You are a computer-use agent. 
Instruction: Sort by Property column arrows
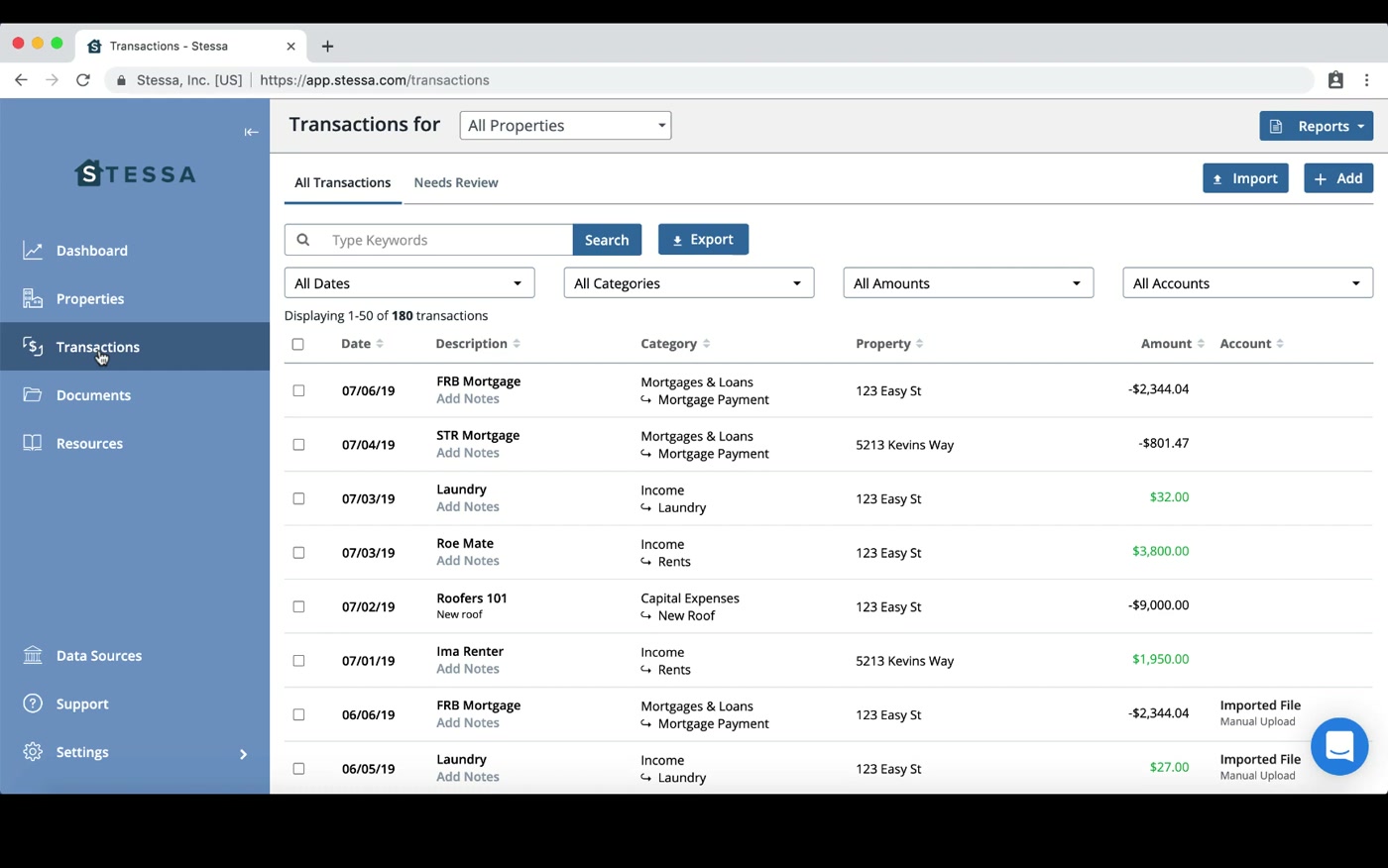(919, 344)
